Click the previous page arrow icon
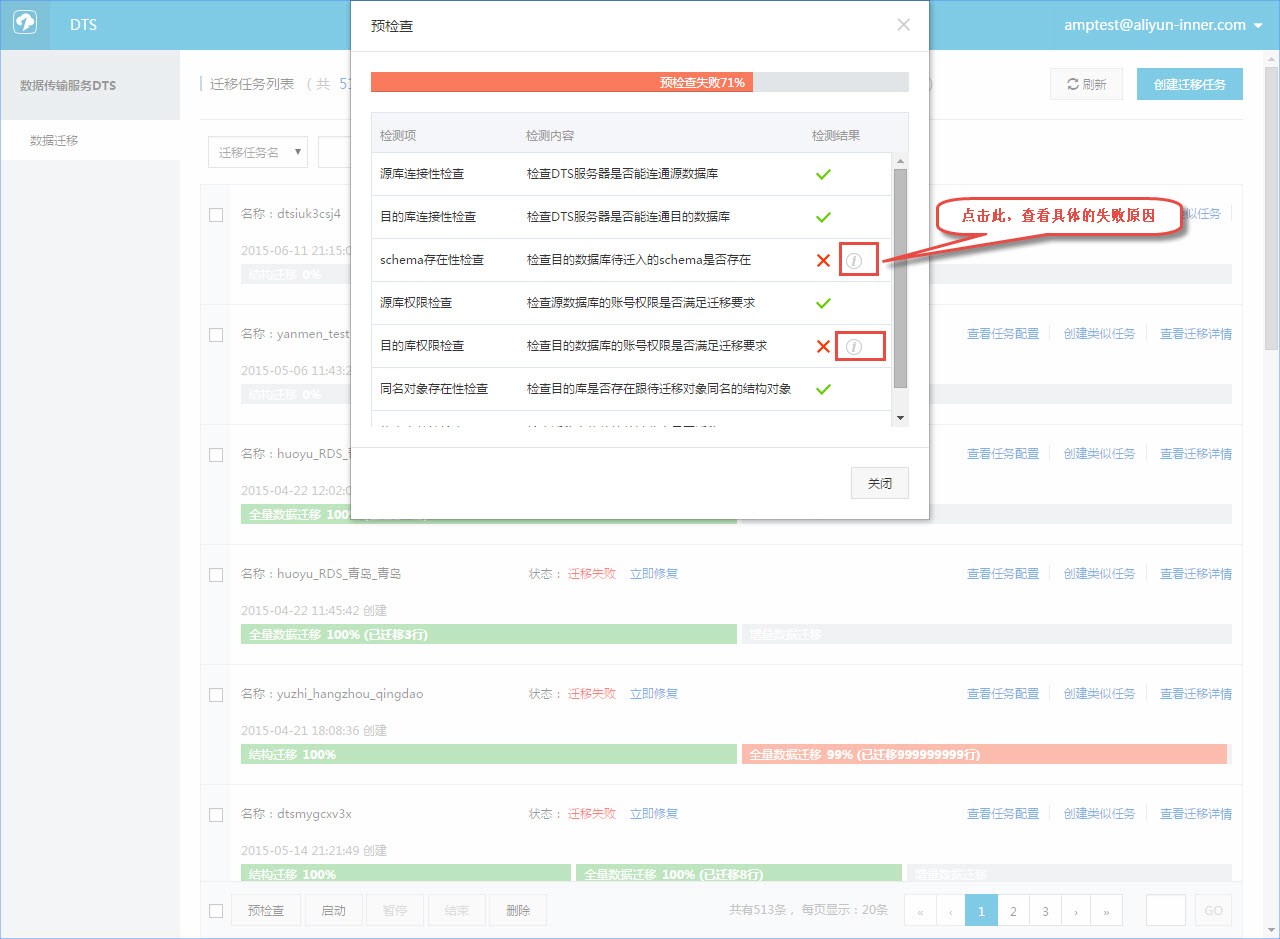 pos(950,911)
